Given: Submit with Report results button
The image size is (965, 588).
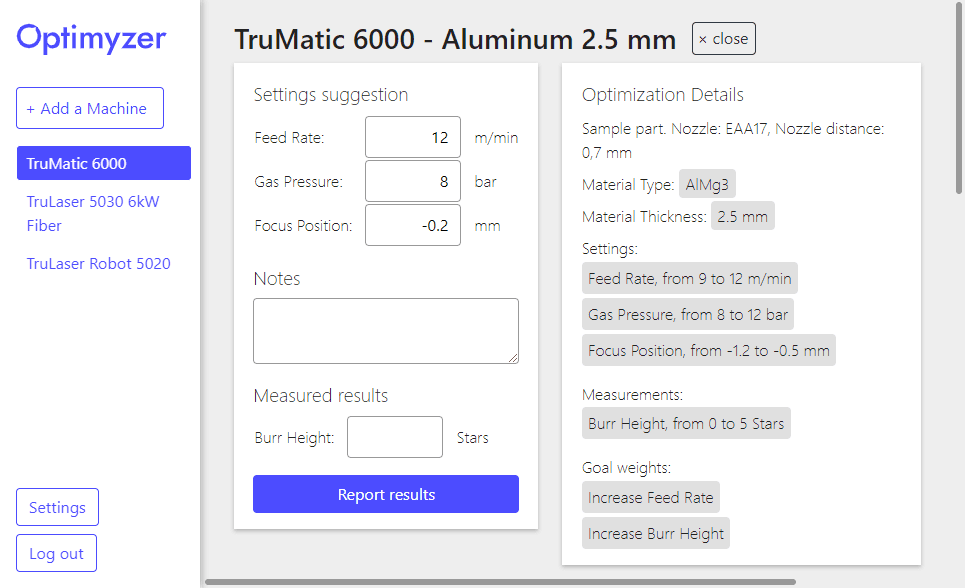Looking at the screenshot, I should tap(386, 494).
